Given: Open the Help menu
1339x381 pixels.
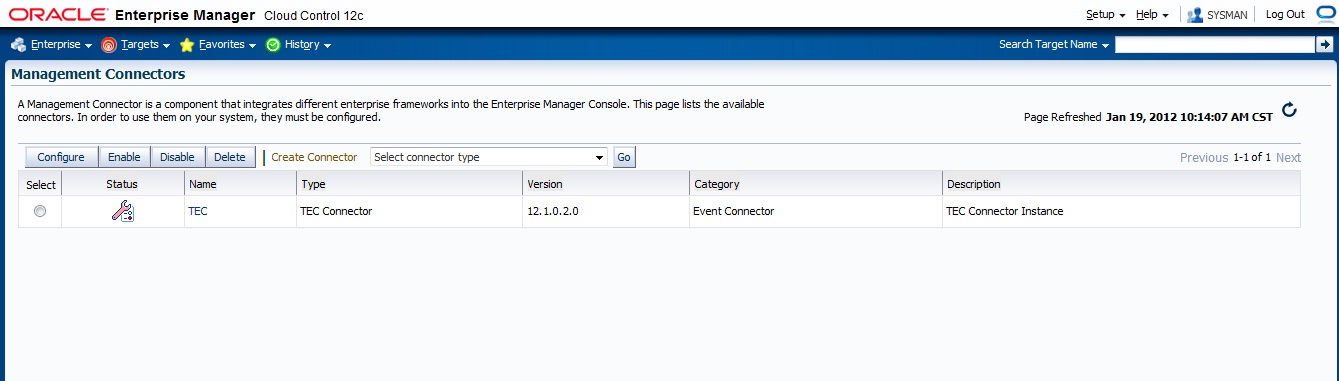Looking at the screenshot, I should [1152, 15].
